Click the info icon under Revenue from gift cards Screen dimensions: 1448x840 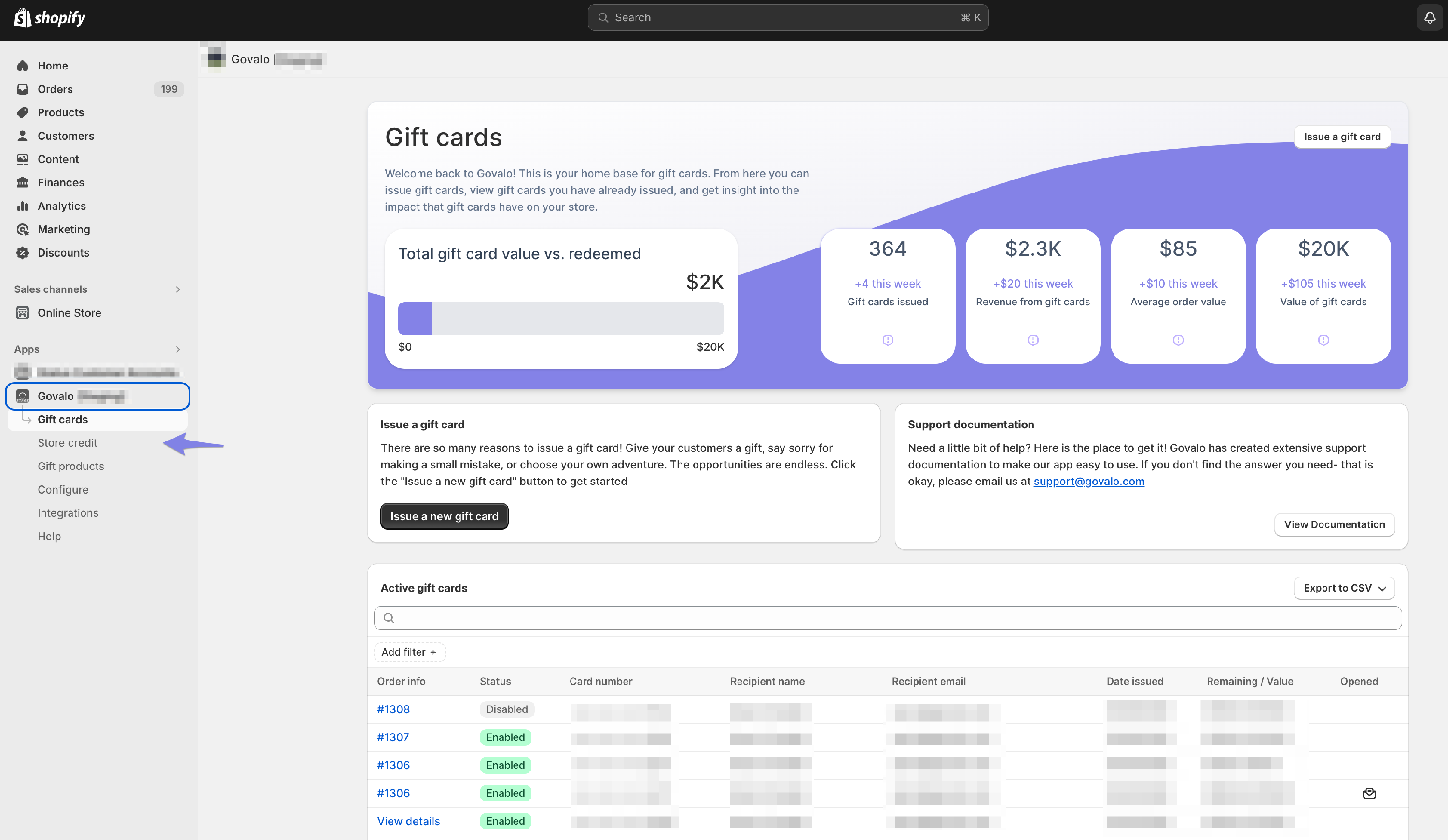pos(1032,340)
